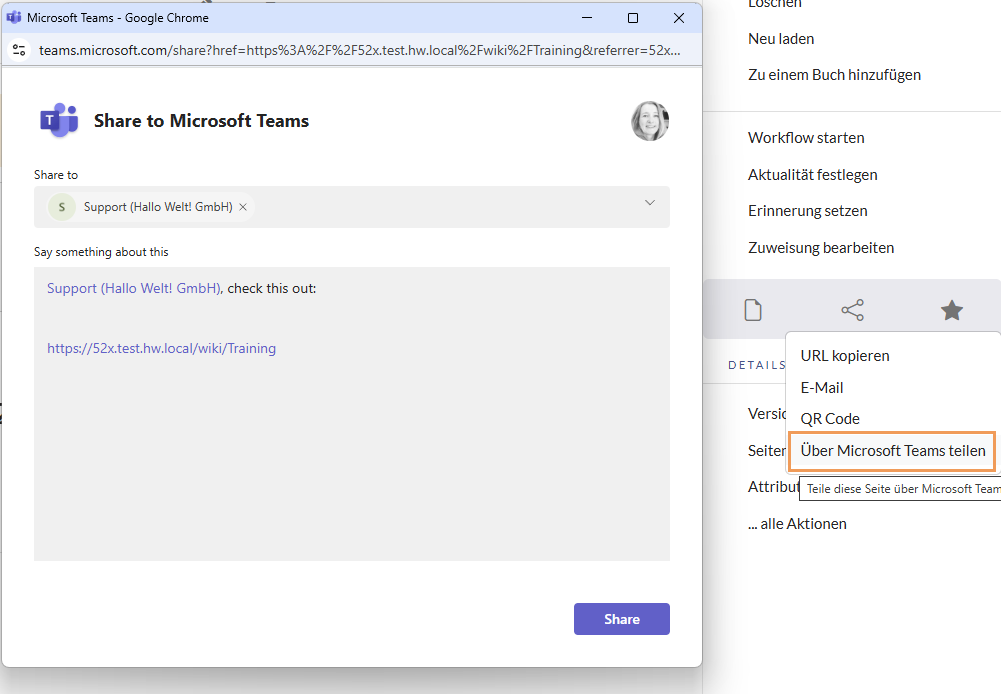This screenshot has height=694, width=1001.
Task: Expand the Share to dropdown chevron
Action: [x=649, y=203]
